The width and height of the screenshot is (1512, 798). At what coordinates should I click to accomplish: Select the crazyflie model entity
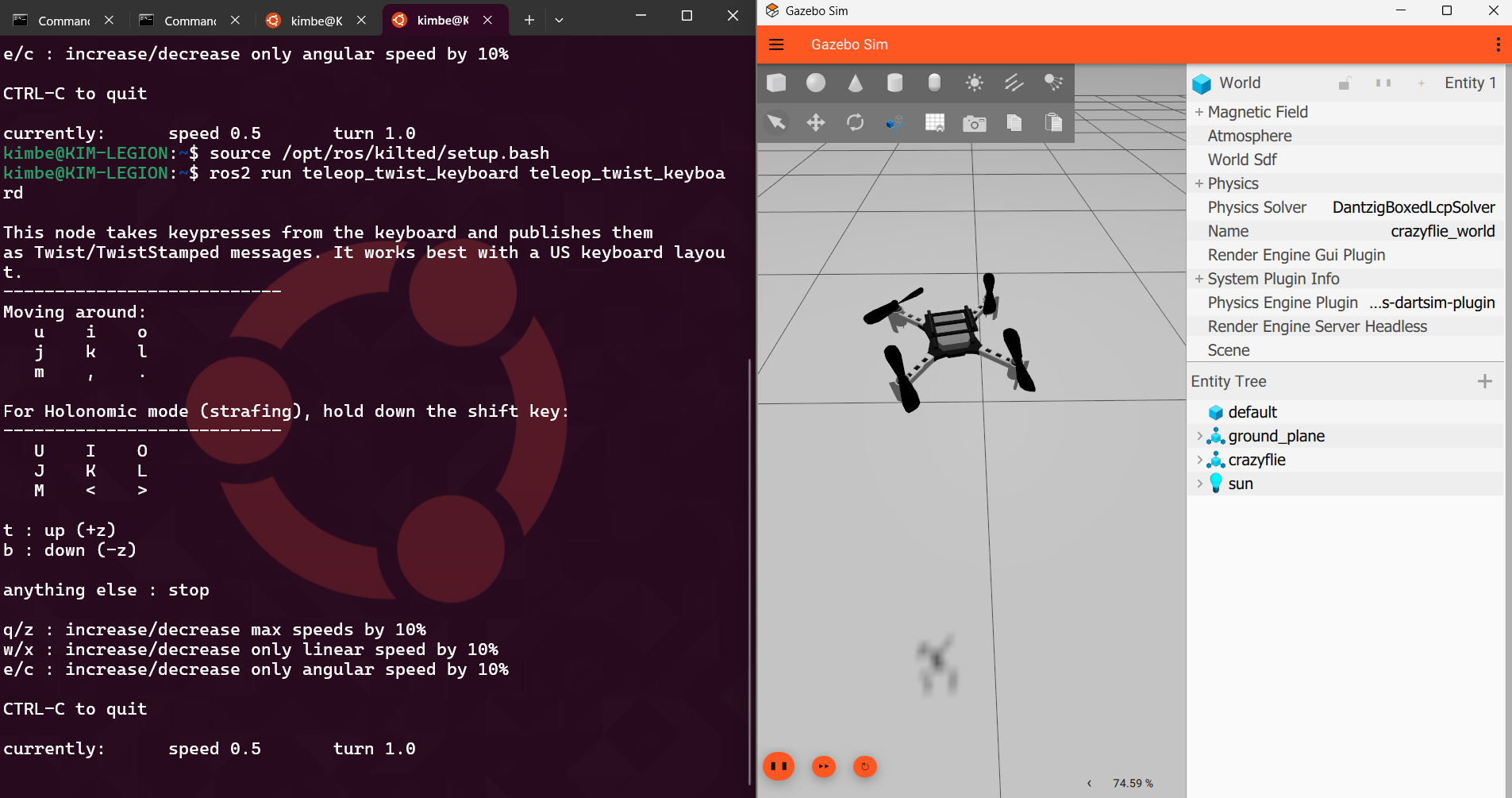point(1256,460)
